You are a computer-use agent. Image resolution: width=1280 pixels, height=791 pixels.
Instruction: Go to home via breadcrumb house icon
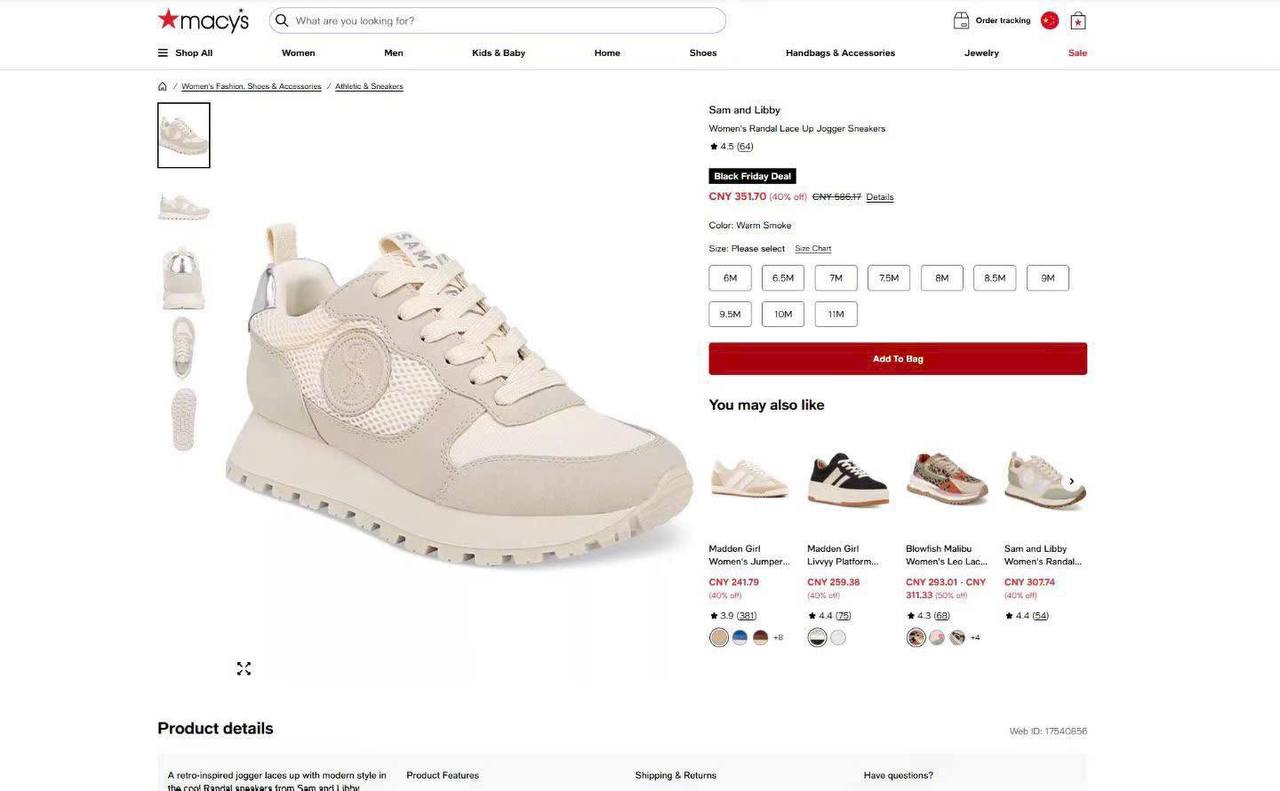pos(163,86)
